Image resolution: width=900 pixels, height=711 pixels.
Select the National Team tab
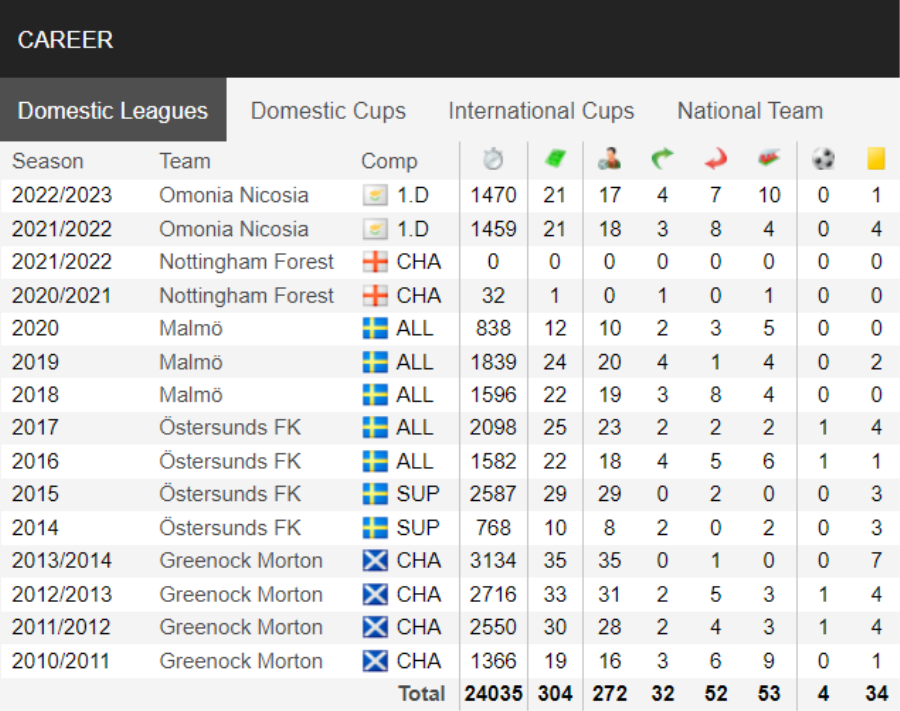(x=750, y=111)
